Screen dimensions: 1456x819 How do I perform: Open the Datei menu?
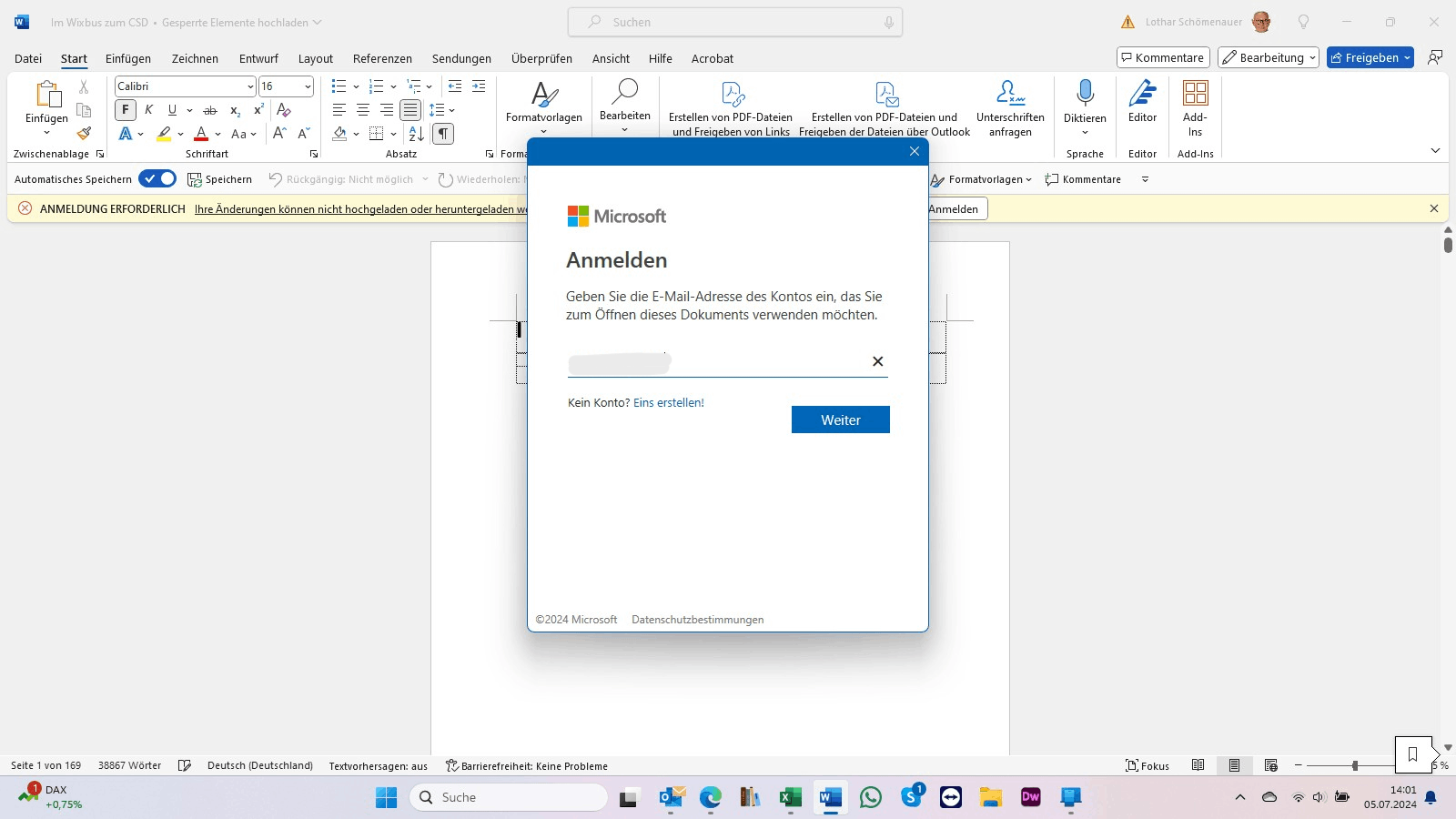click(x=28, y=58)
